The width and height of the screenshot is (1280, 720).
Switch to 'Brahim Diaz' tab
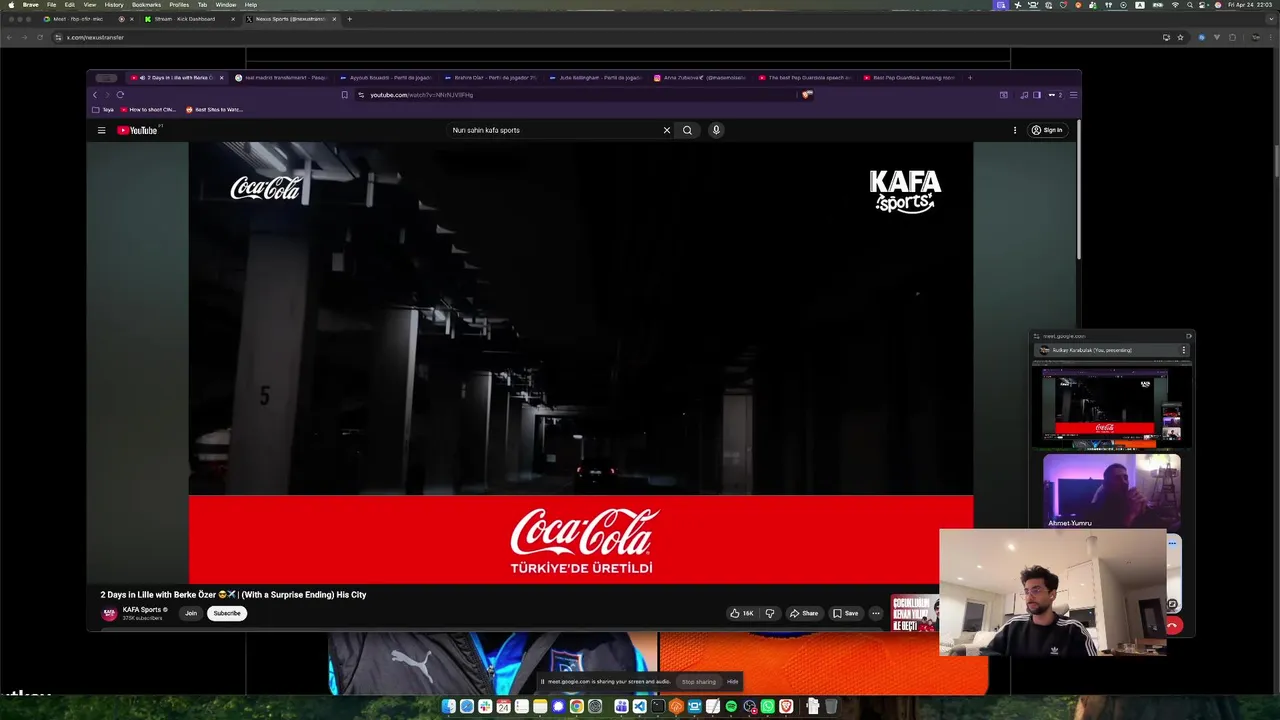tap(490, 77)
